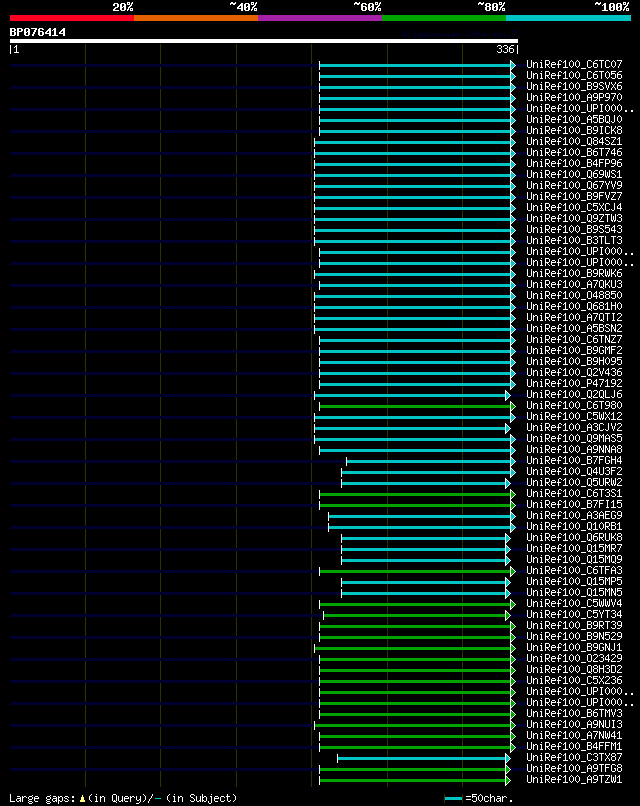Image resolution: width=640 pixels, height=806 pixels.
Task: Click the UniRef100_Q2QLJ6 label
Action: point(574,394)
